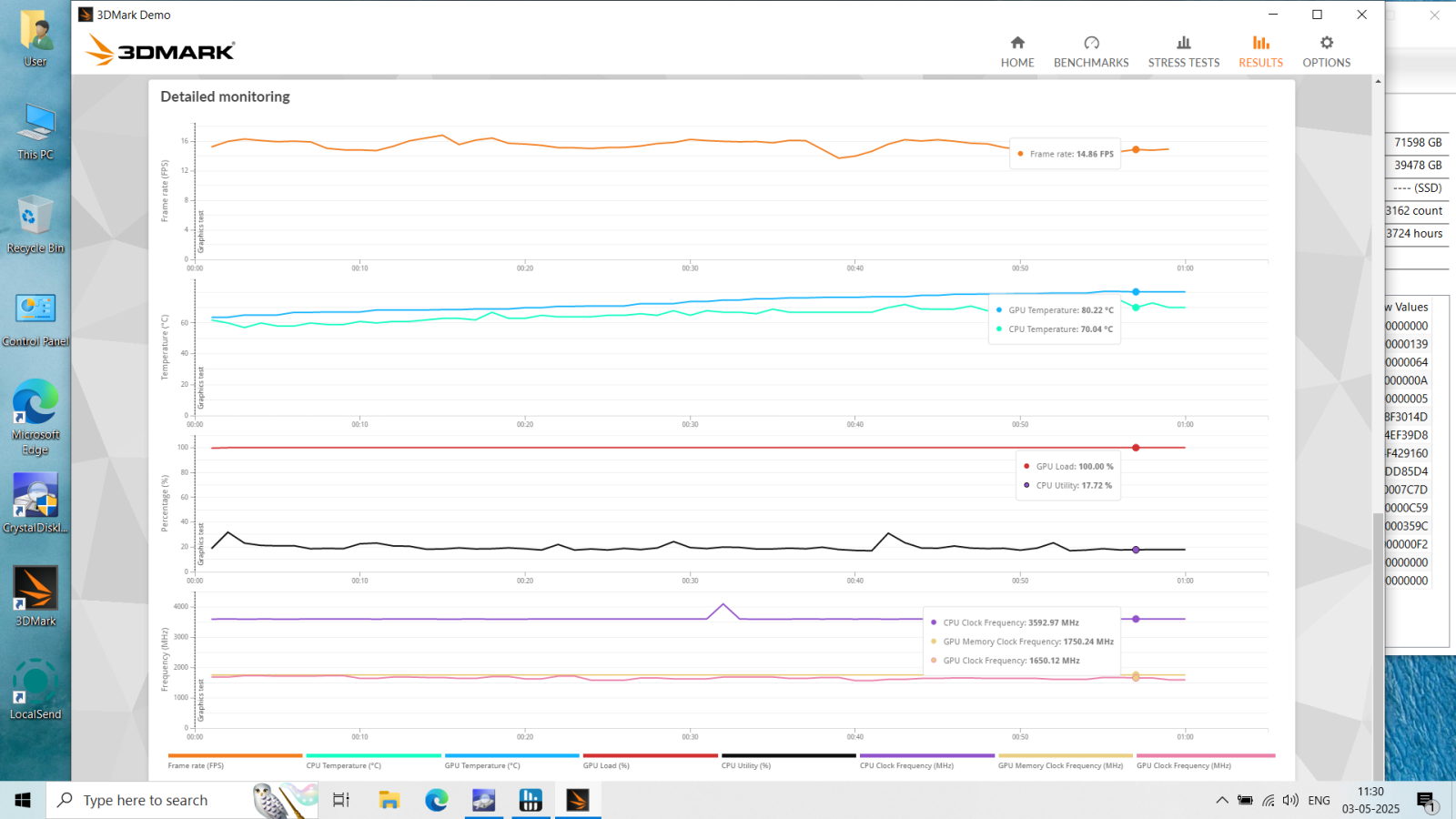Toggle the CPU Clock Frequency legend entry
This screenshot has width=1456, height=819.
(926, 761)
